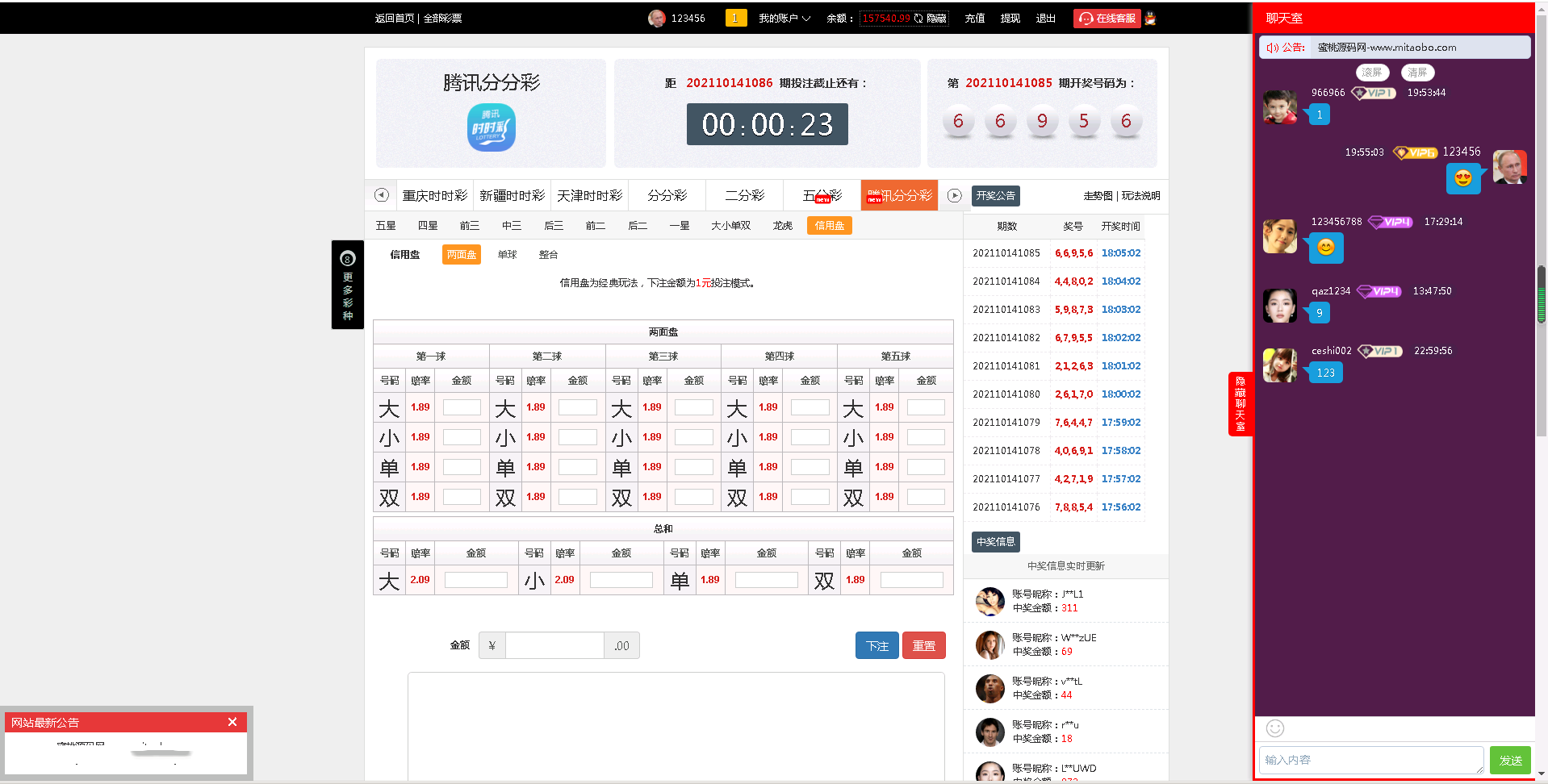Open the 走势图 trend chart link

[x=1097, y=196]
